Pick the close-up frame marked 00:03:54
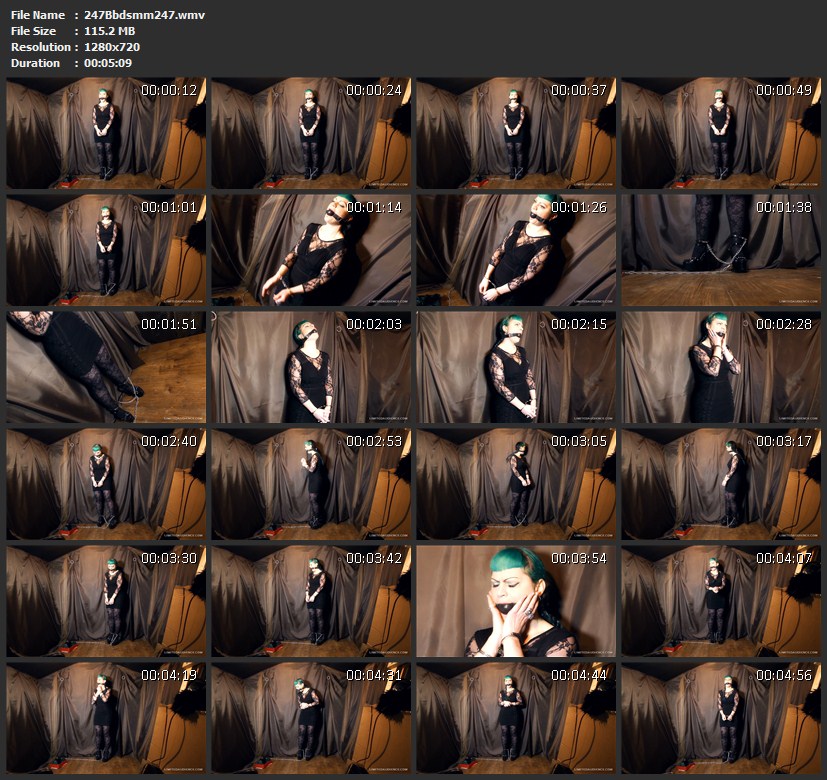Viewport: 827px width, 780px height. point(516,601)
